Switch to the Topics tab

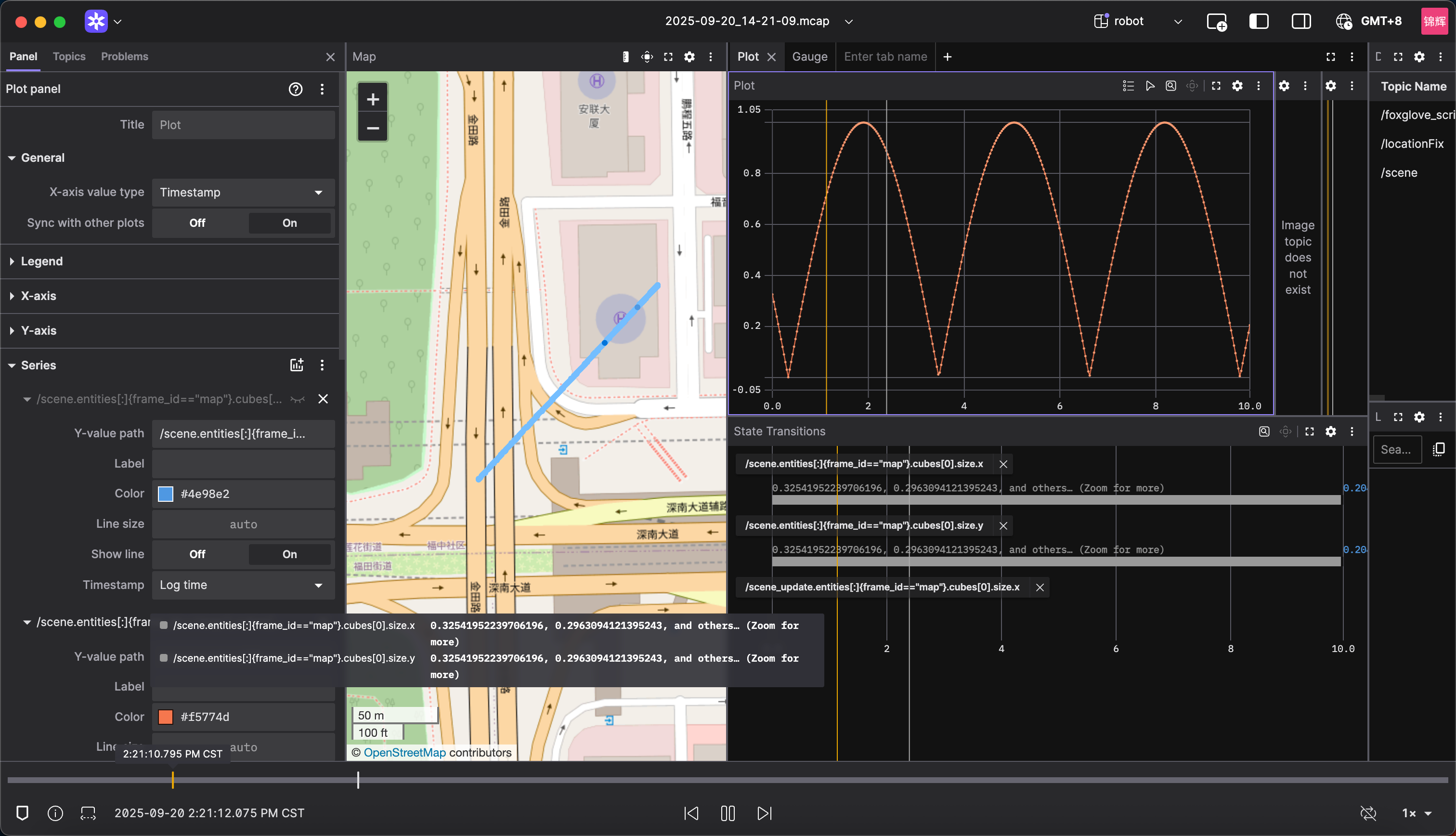tap(69, 57)
